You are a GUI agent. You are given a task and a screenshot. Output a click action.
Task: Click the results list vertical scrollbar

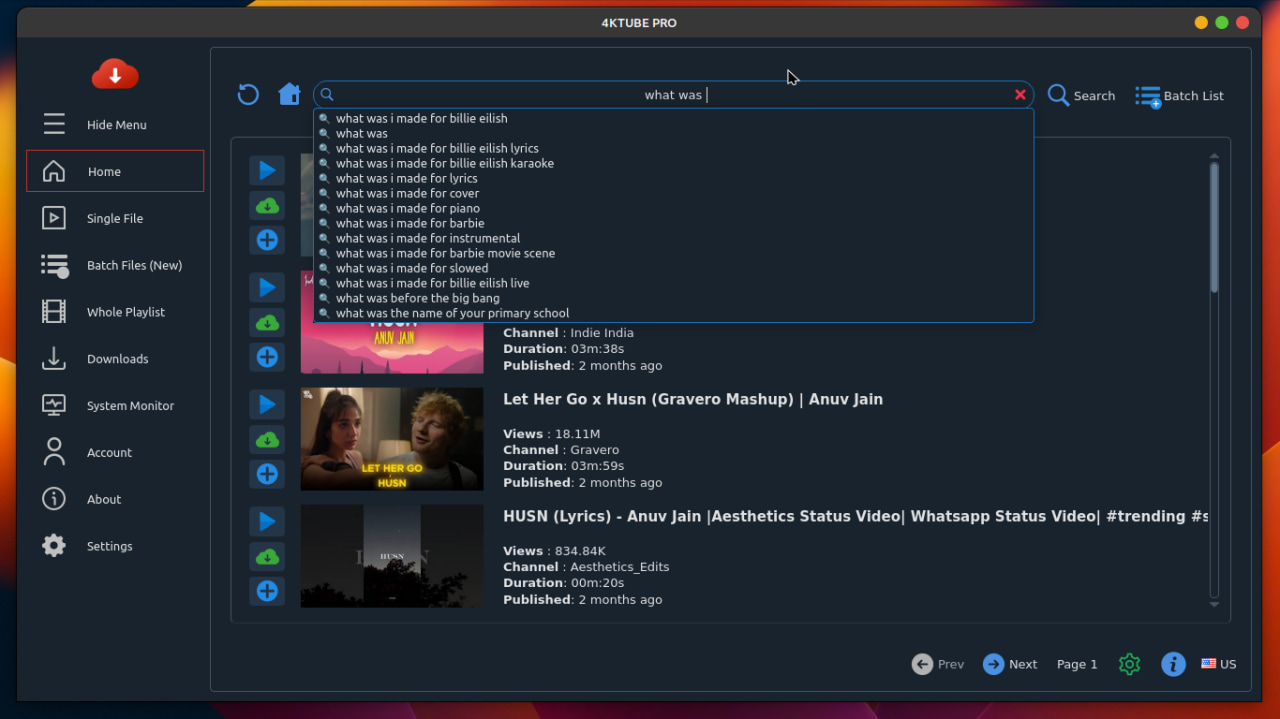(1214, 230)
